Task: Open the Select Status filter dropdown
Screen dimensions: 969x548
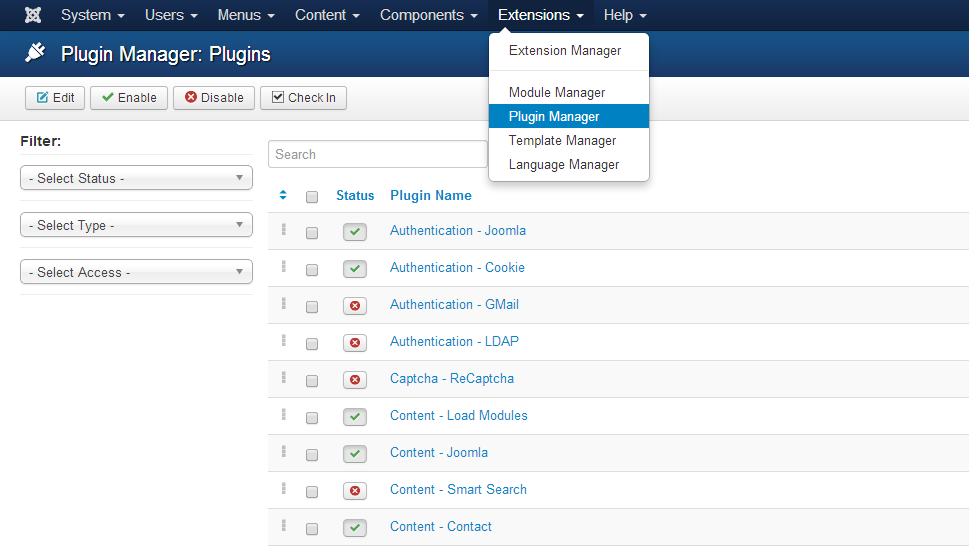Action: click(x=137, y=178)
